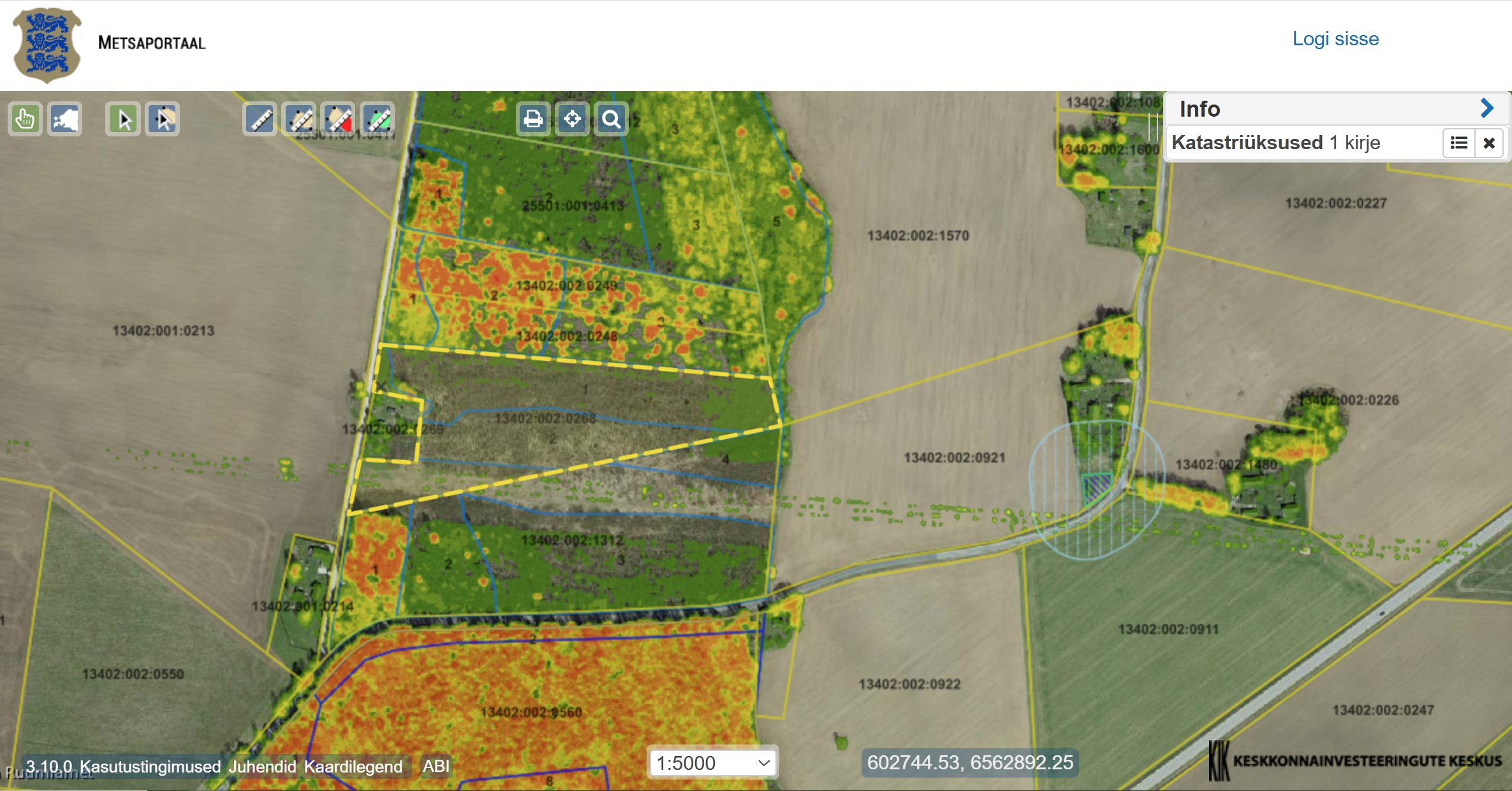The image size is (1512, 791).
Task: Zoom to full Estonia map extent
Action: coord(65,119)
